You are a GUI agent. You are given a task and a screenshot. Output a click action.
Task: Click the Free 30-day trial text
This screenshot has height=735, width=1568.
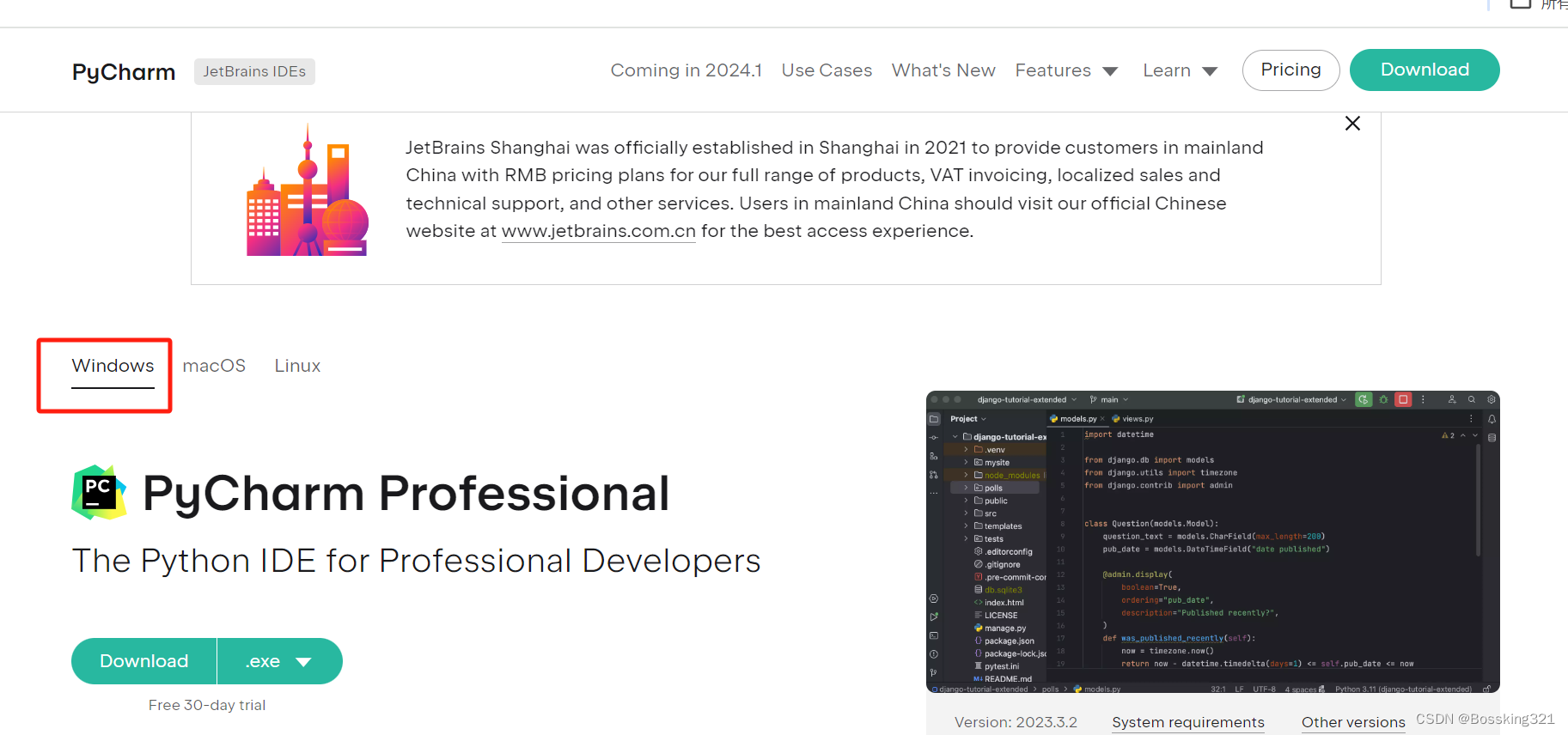(207, 705)
